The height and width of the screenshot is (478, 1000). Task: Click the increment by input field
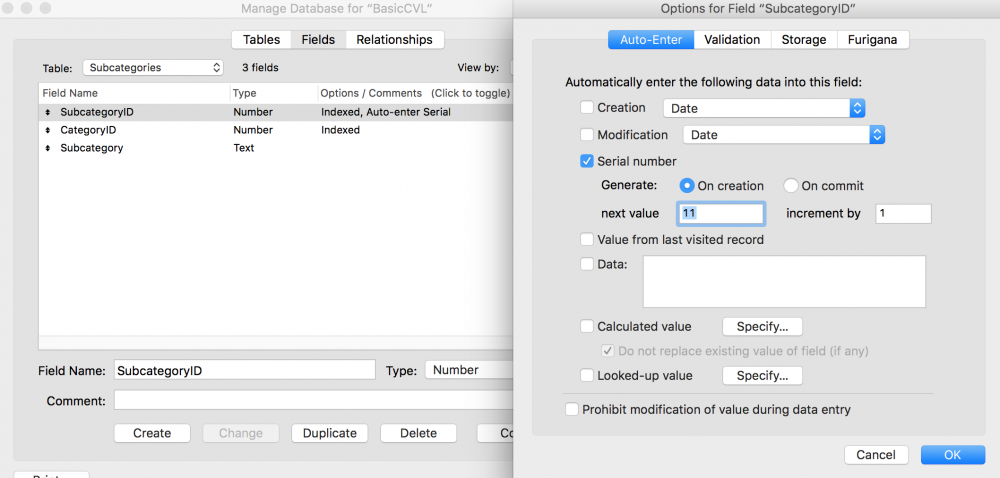pos(902,213)
